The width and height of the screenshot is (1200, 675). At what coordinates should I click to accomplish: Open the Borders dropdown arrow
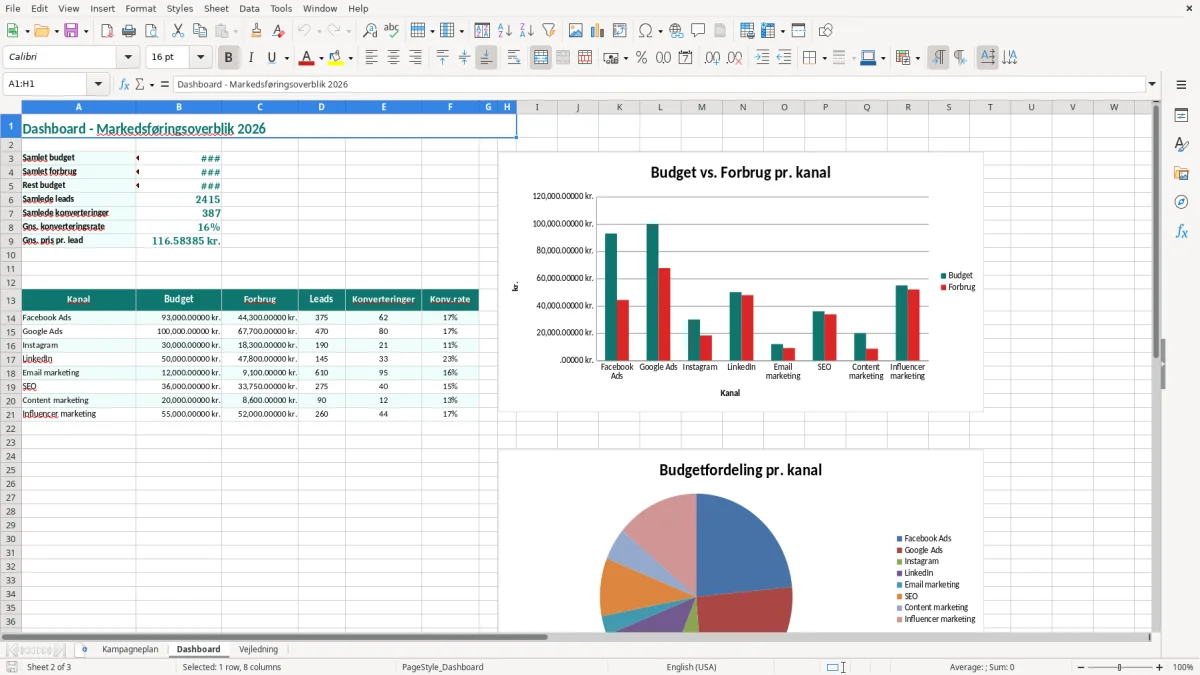[823, 58]
